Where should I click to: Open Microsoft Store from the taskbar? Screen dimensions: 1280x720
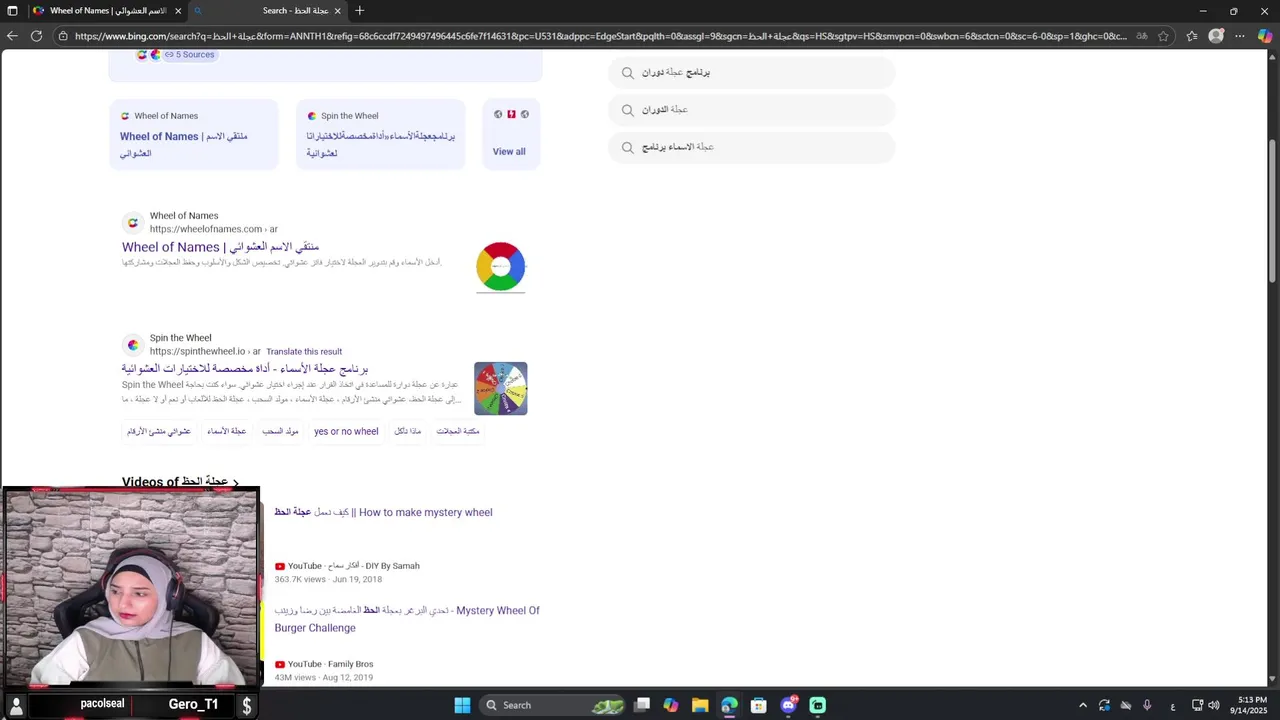(x=758, y=705)
